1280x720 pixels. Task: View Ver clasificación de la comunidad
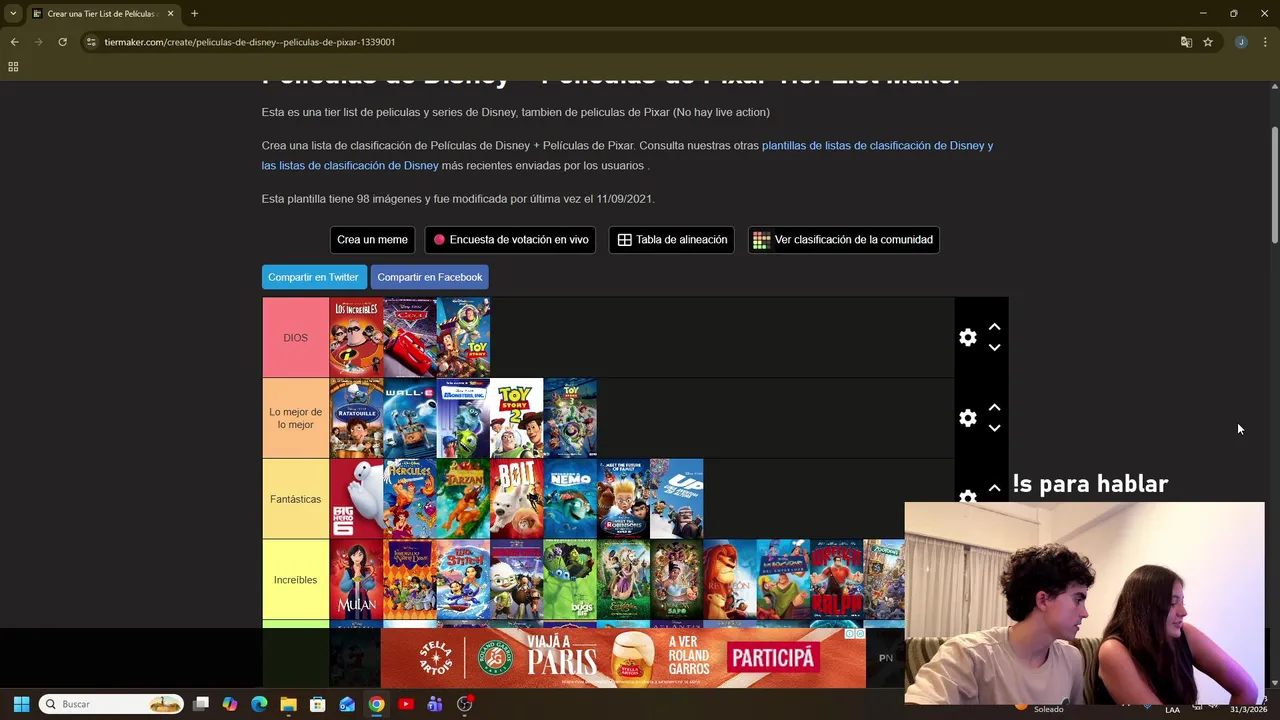[843, 240]
